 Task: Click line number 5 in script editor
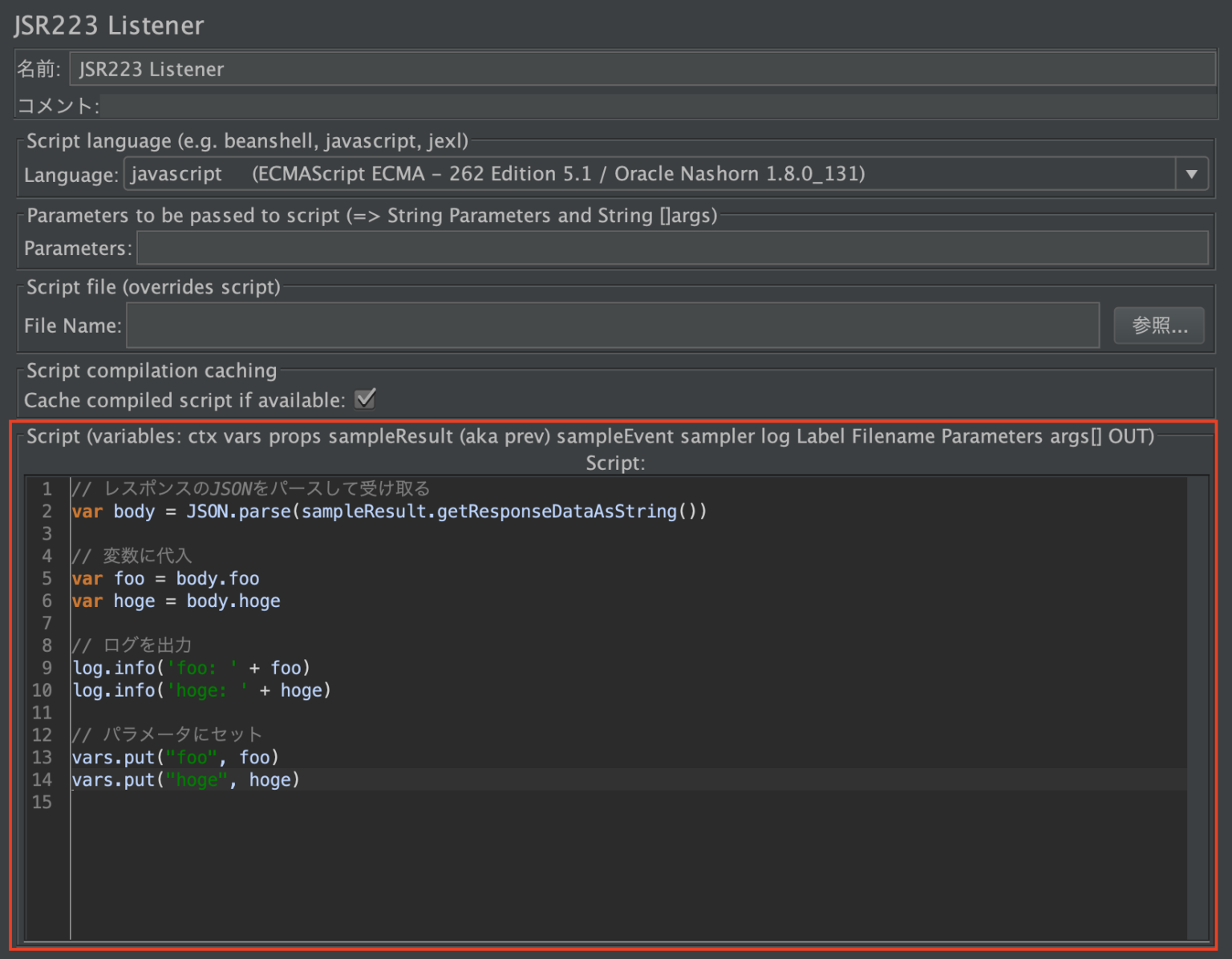pos(46,578)
